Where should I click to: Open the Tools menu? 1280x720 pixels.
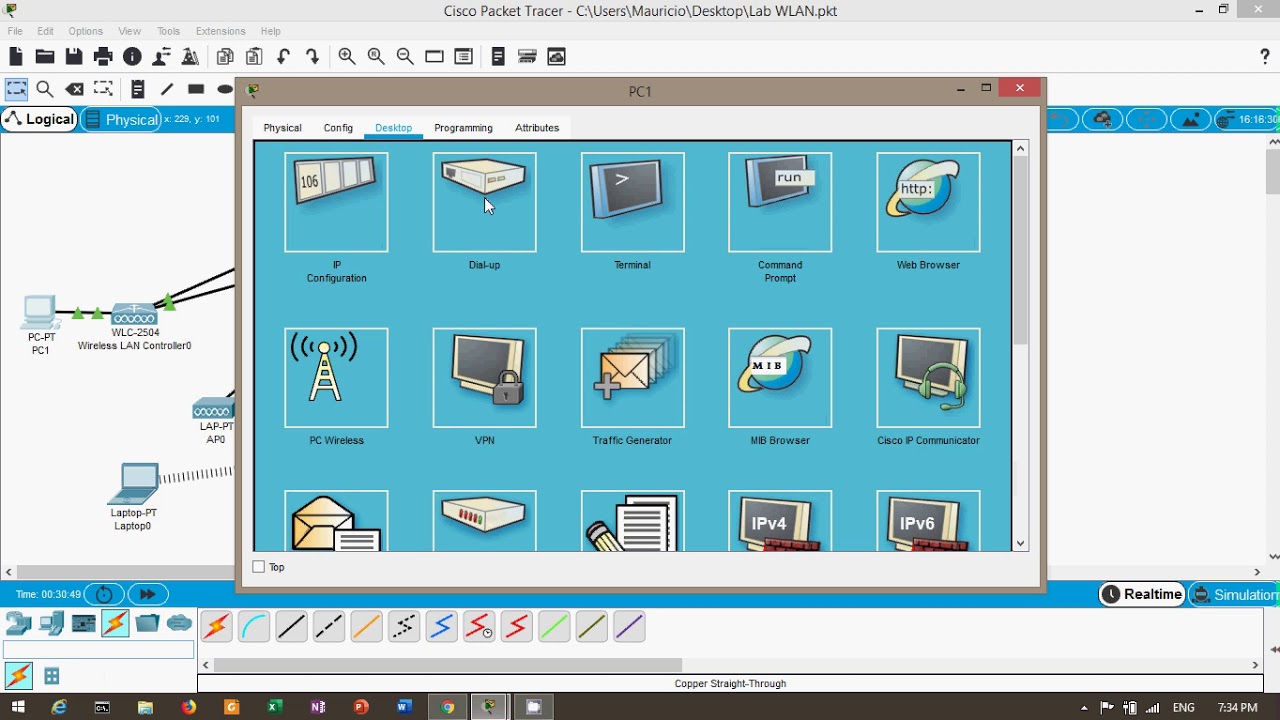coord(168,31)
